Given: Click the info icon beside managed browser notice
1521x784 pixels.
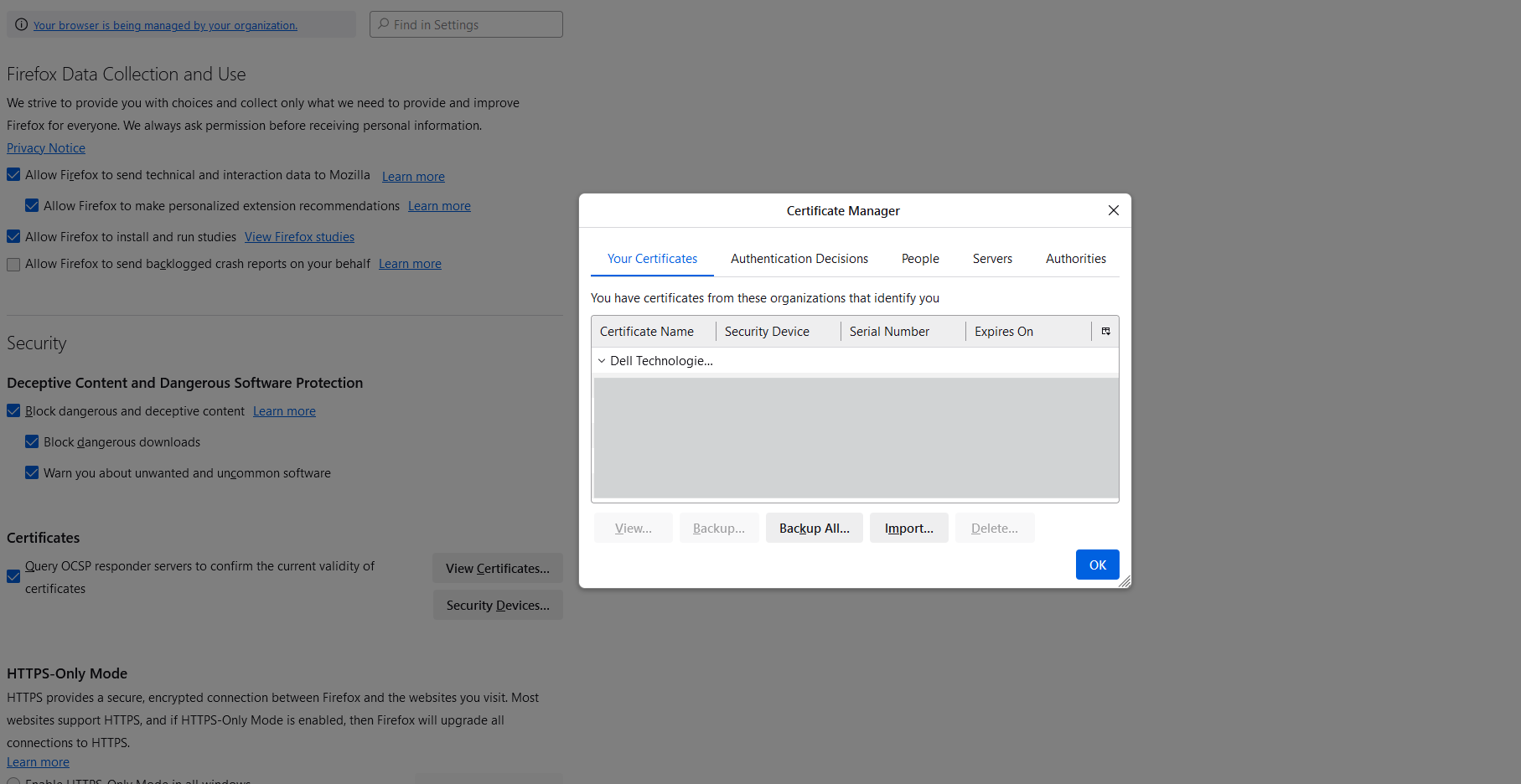Looking at the screenshot, I should (x=21, y=25).
